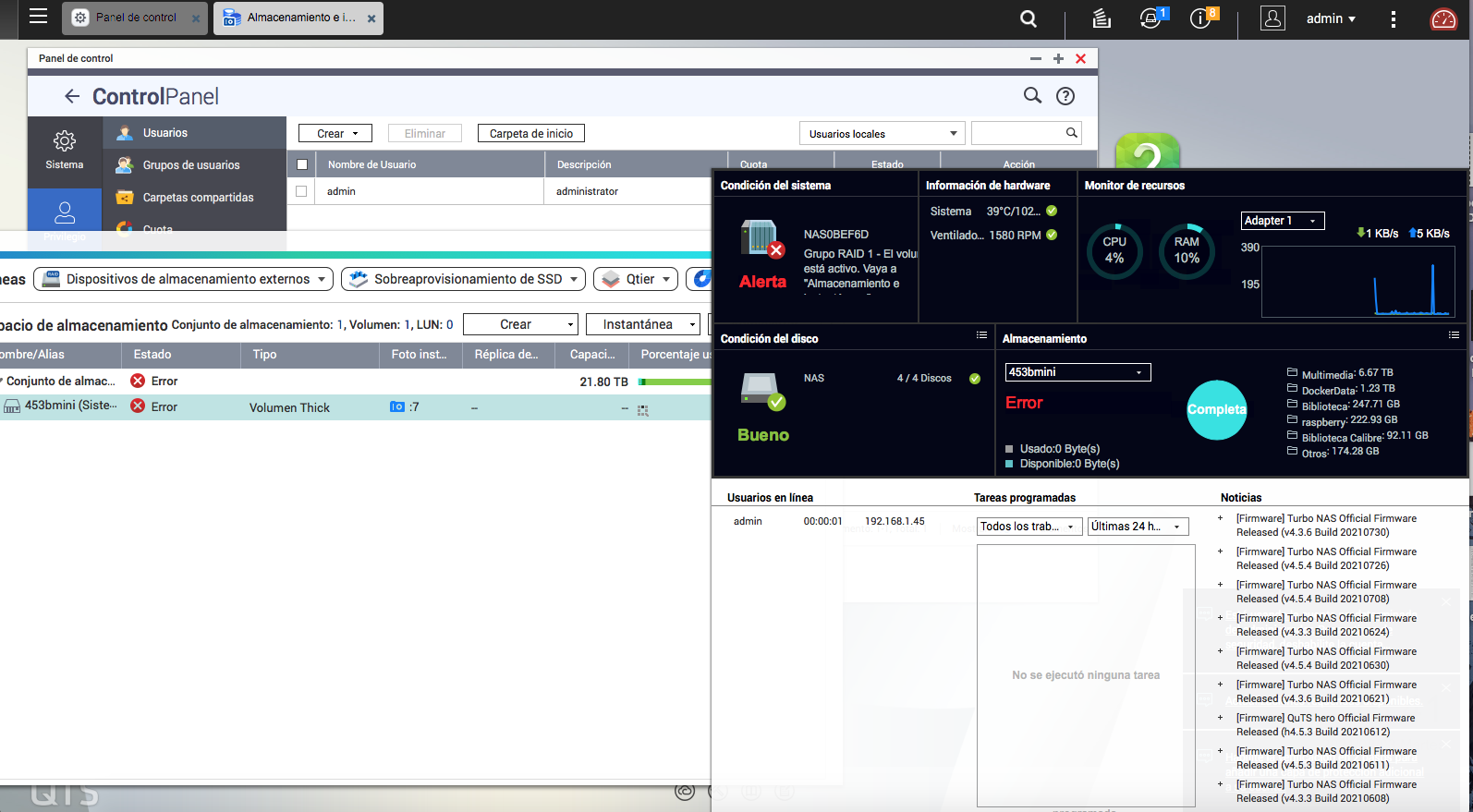Tick the checkbox for admin user
Viewport: 1473px width, 812px height.
click(301, 191)
